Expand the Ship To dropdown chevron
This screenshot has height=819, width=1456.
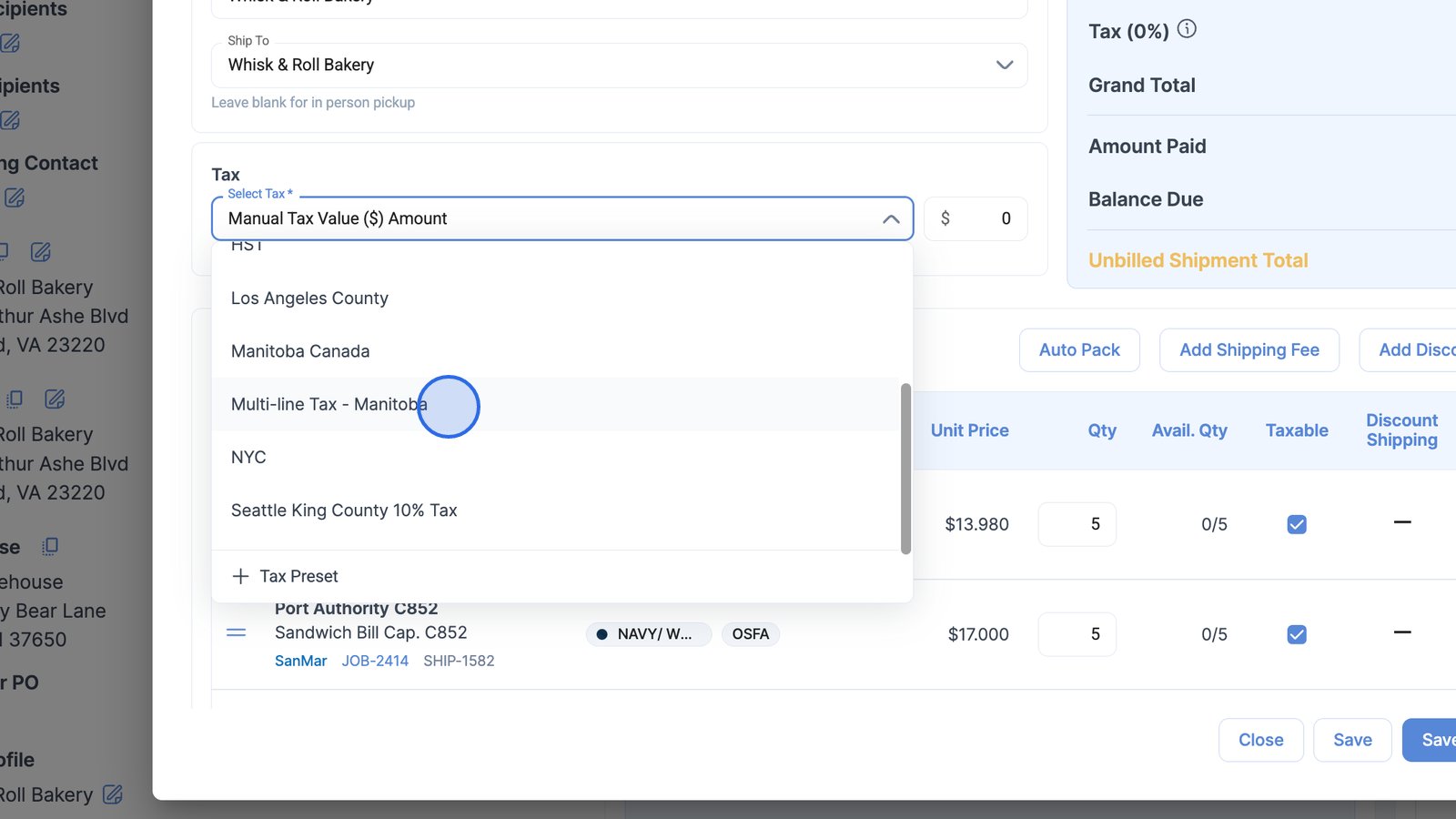pos(1004,65)
